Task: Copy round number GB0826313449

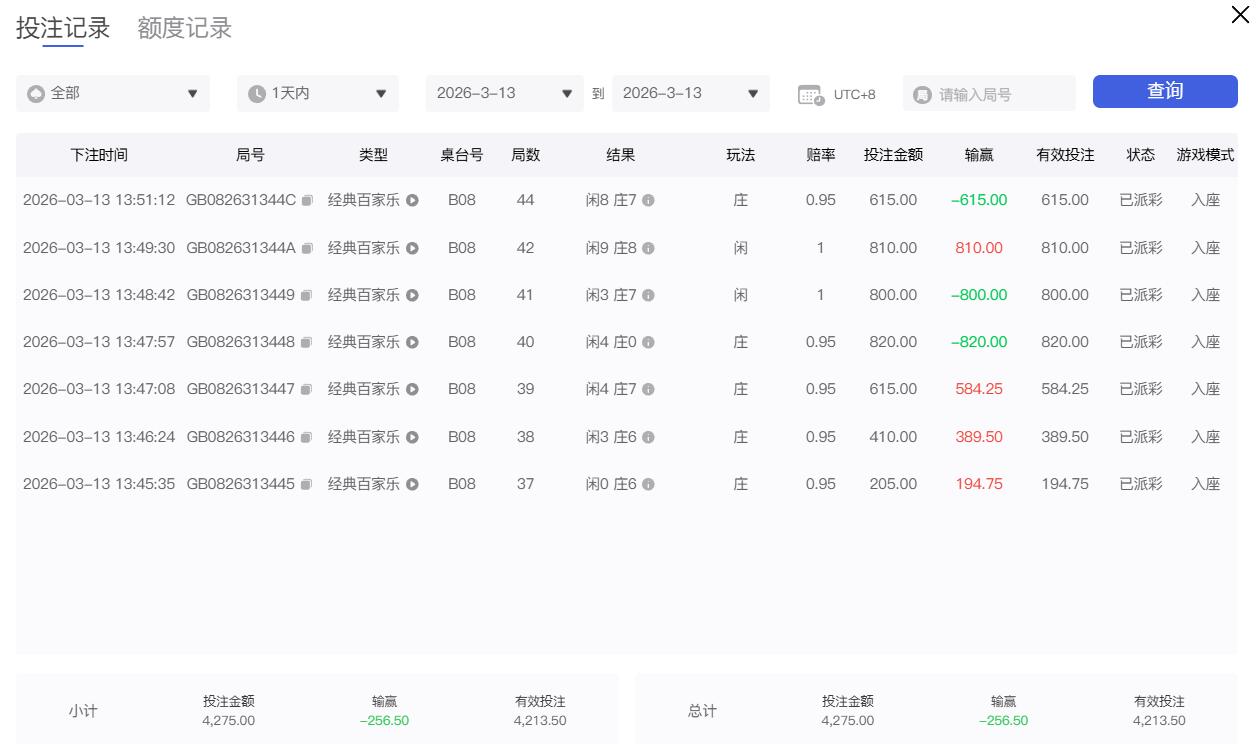Action: (308, 296)
